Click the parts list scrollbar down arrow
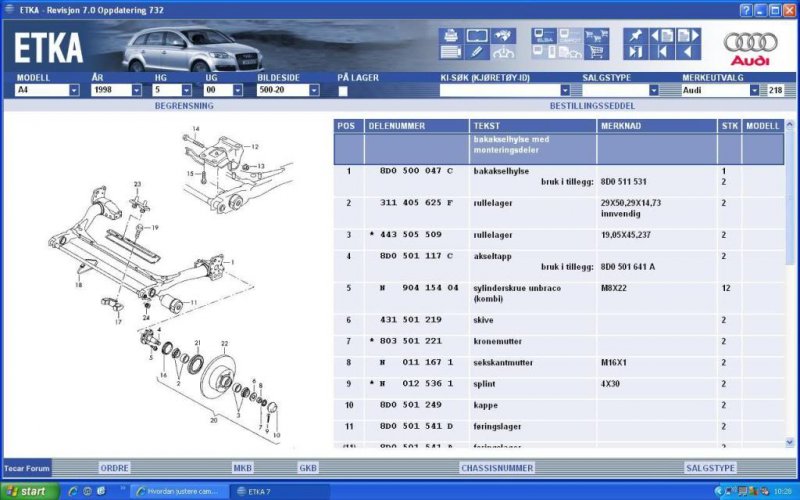This screenshot has height=500, width=800. click(791, 441)
